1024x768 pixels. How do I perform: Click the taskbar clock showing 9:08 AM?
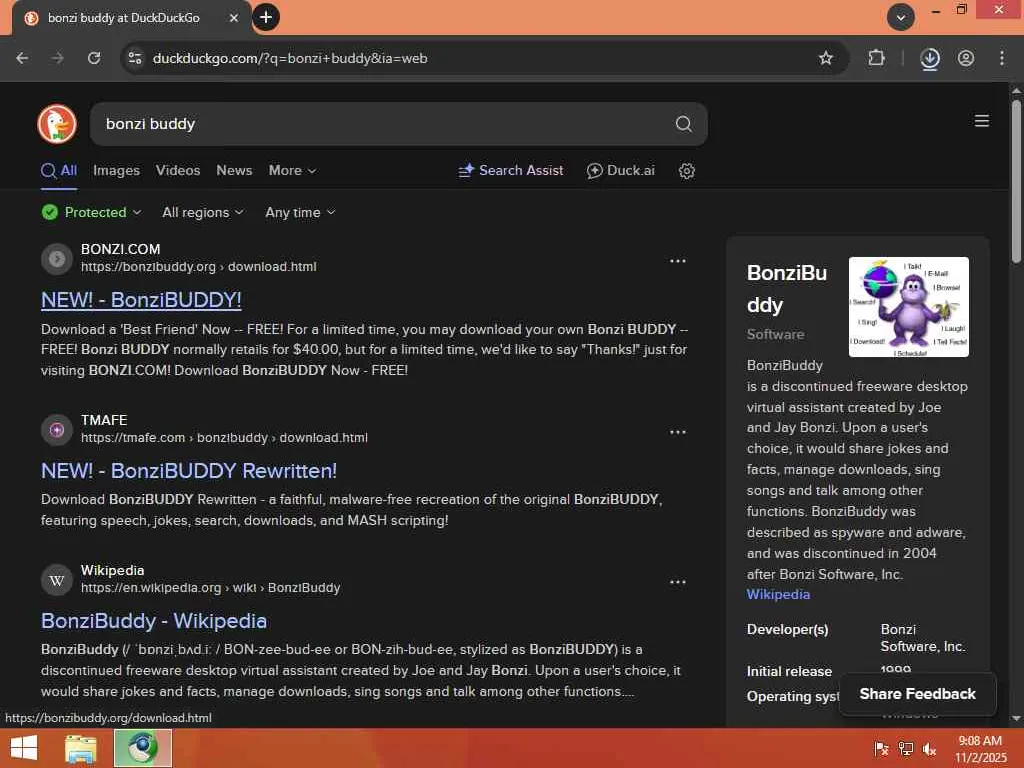980,749
